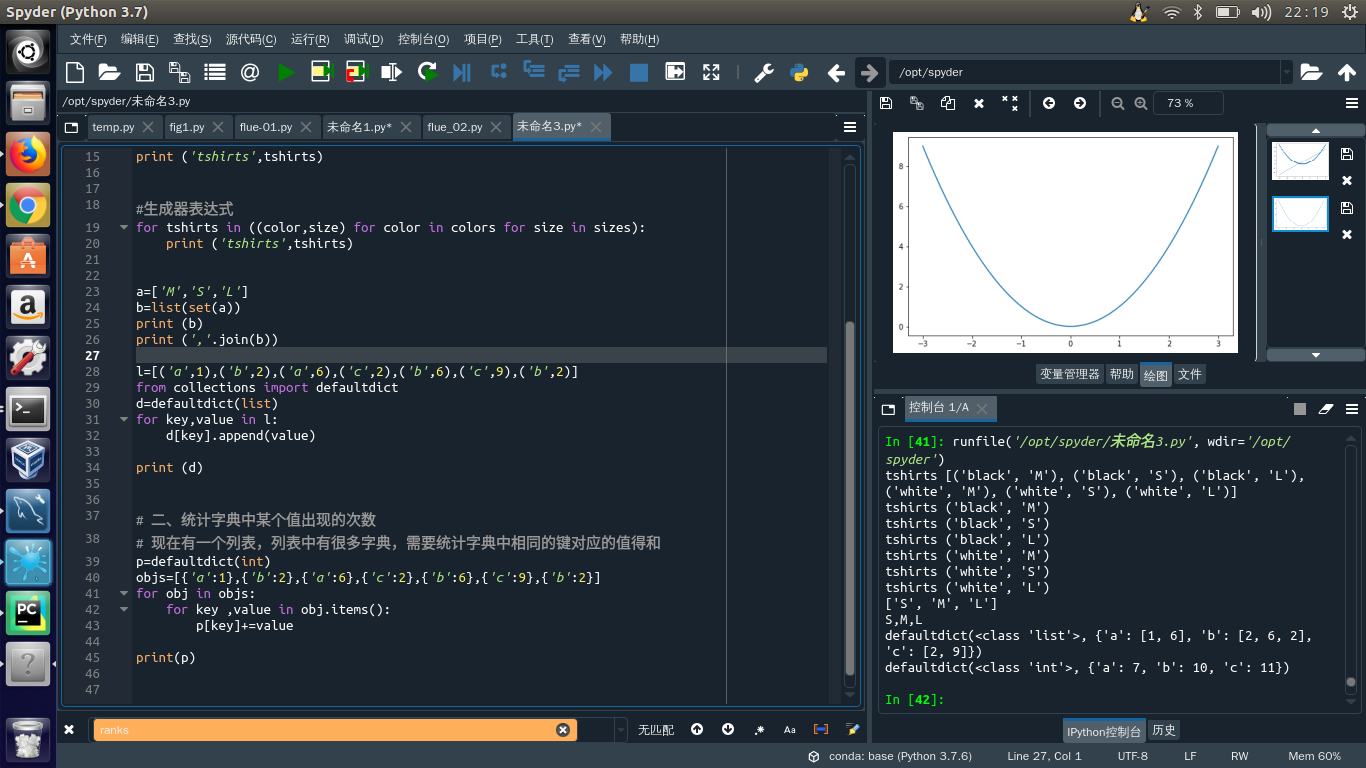Show replace field pencil toggle
Viewport: 1366px width, 768px height.
pos(852,730)
